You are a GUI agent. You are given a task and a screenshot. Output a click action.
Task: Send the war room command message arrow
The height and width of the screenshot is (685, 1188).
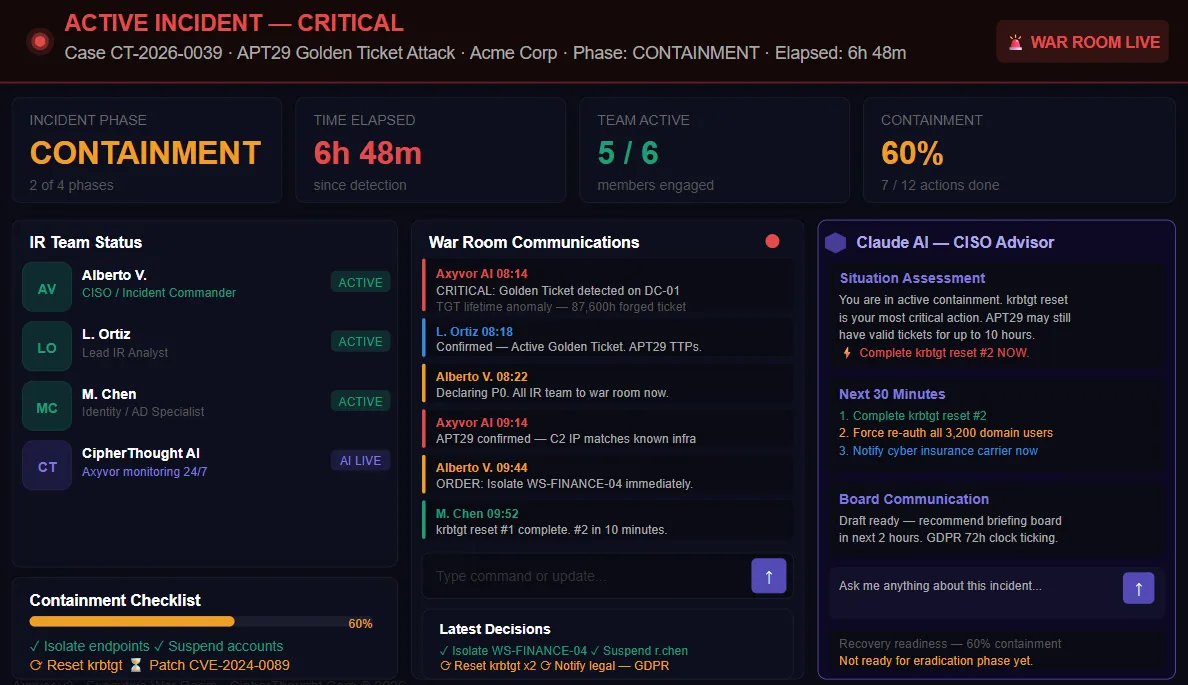point(768,576)
